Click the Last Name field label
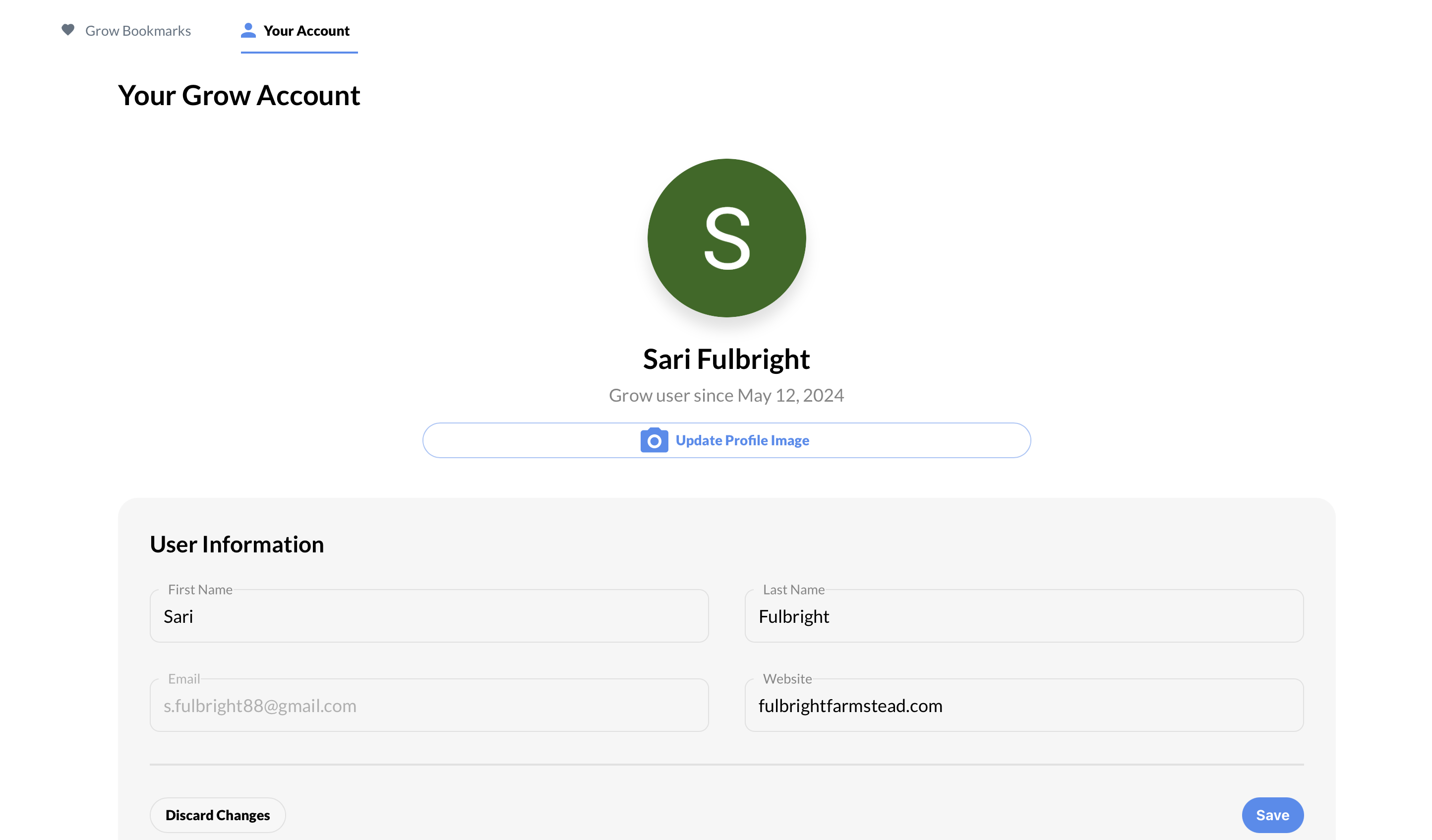1432x840 pixels. pyautogui.click(x=793, y=590)
